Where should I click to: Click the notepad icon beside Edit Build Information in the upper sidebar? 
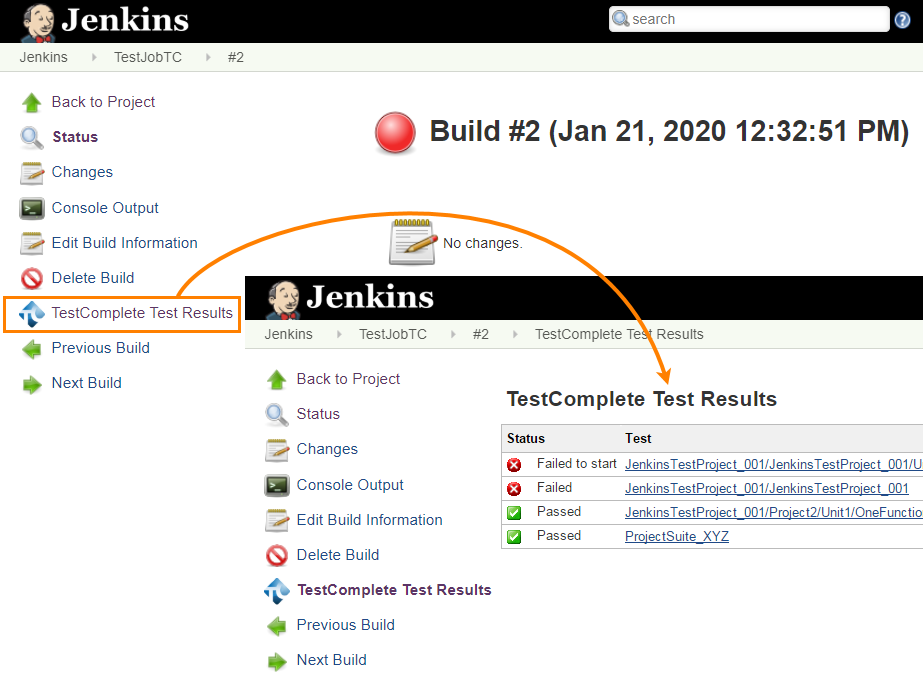[x=32, y=243]
